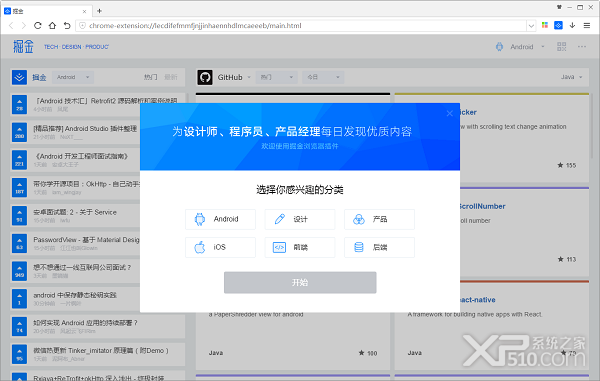Switch to the 最新 latest tab
This screenshot has width=600, height=381.
pos(171,77)
